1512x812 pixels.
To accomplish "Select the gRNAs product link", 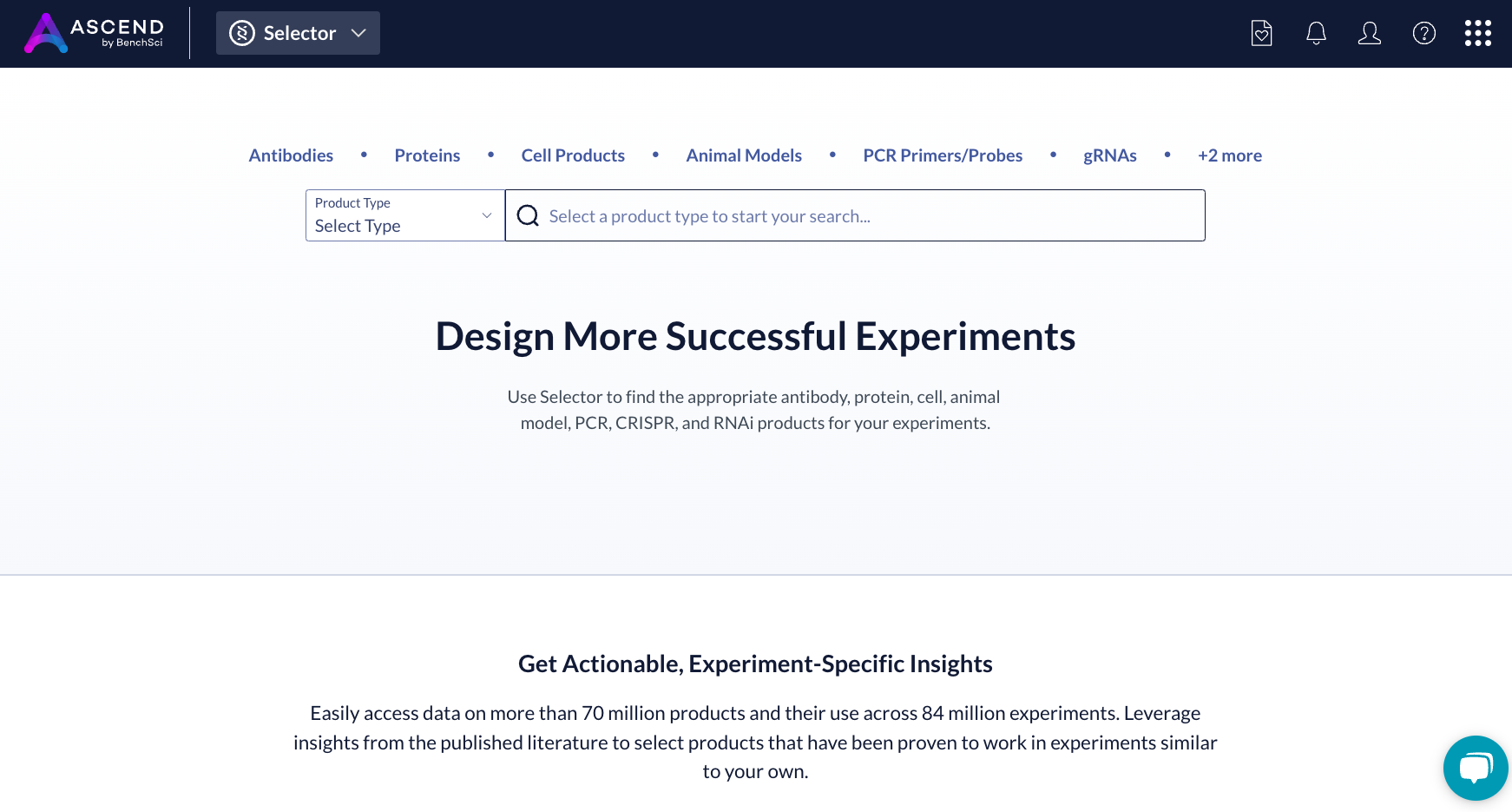I will point(1110,155).
